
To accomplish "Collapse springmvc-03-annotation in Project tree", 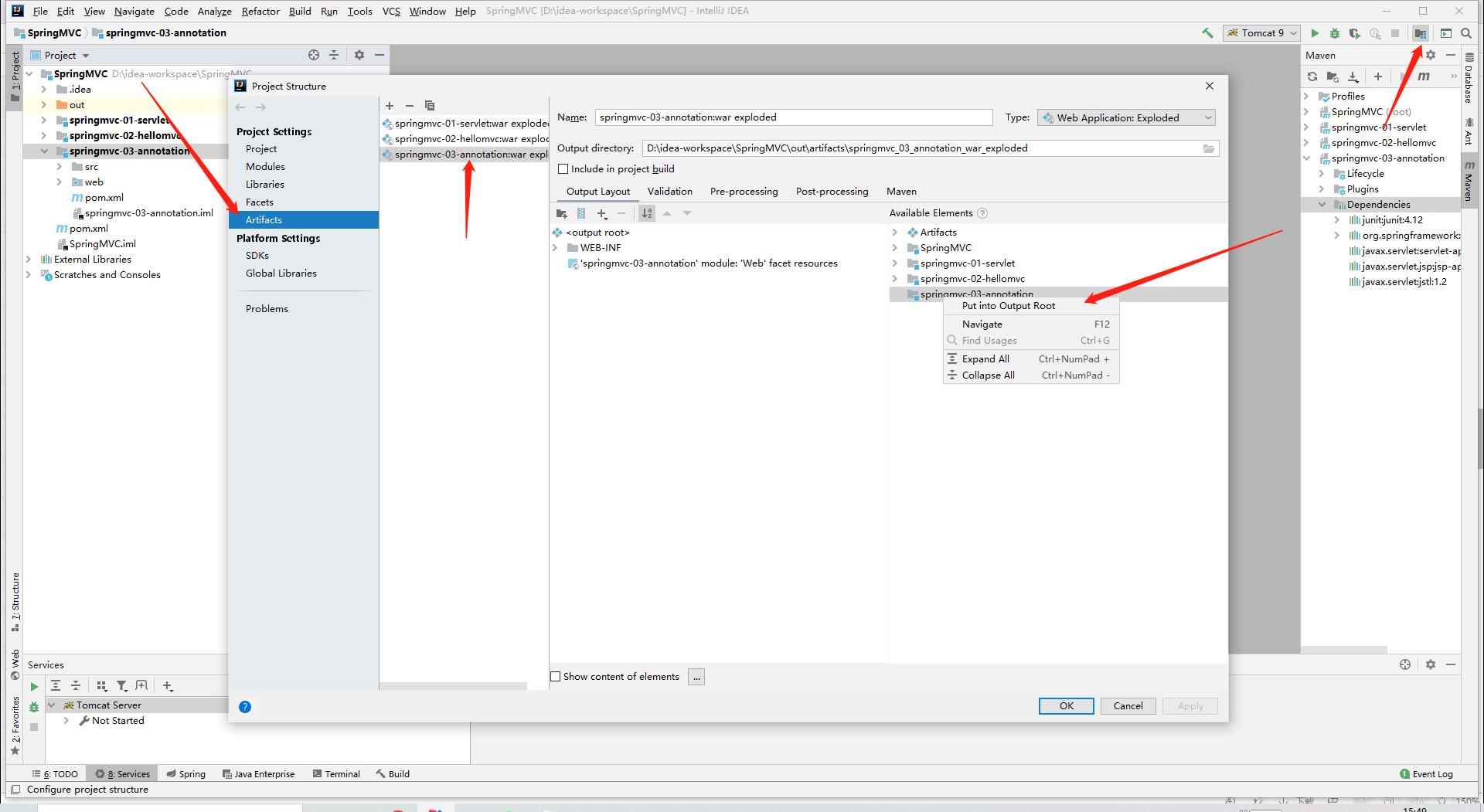I will pyautogui.click(x=44, y=151).
